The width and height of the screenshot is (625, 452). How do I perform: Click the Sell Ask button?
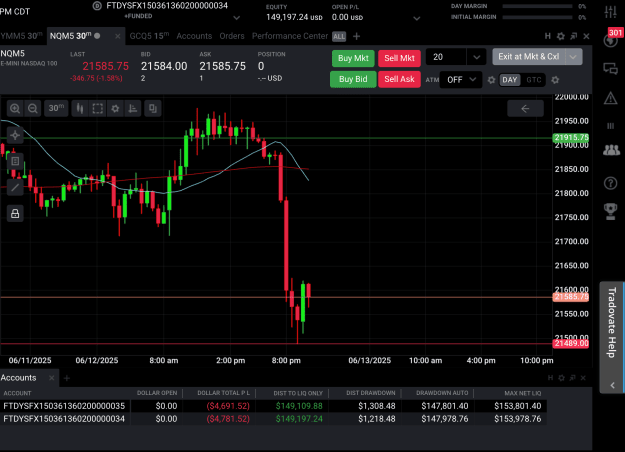[x=399, y=79]
